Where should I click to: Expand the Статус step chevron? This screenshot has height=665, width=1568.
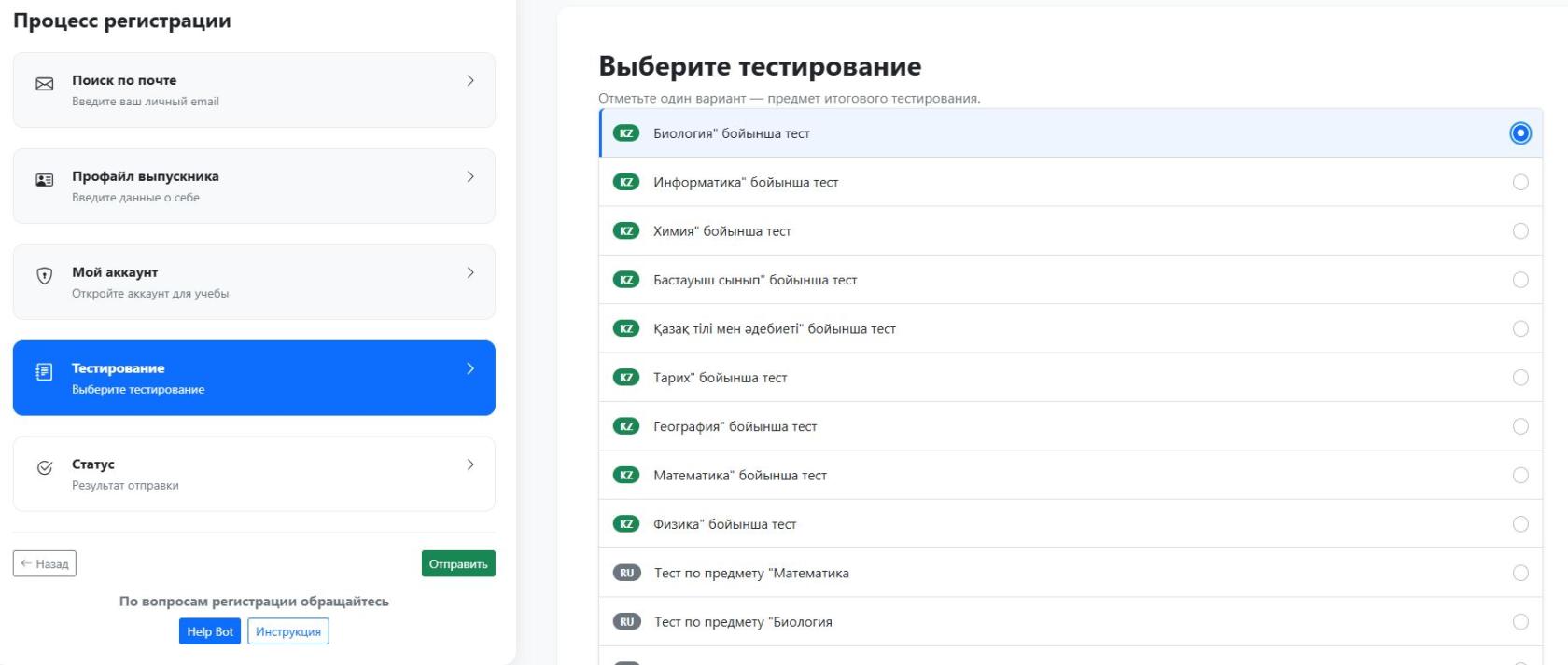point(470,465)
